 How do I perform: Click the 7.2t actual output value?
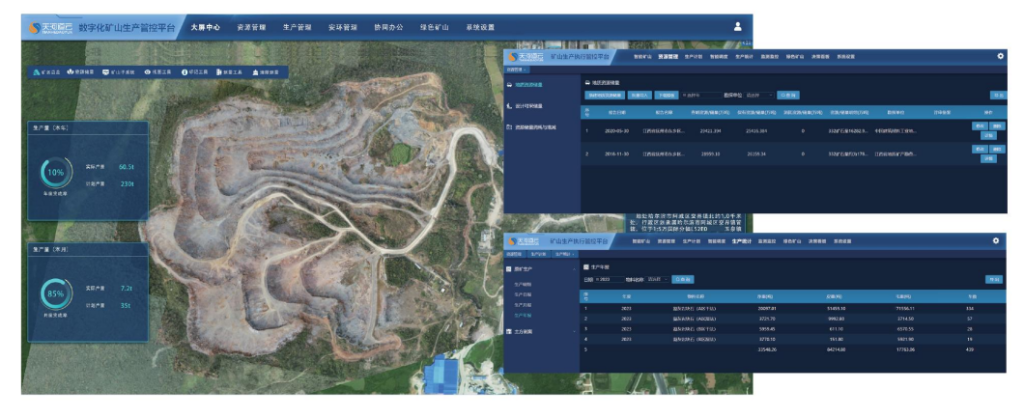pos(127,288)
